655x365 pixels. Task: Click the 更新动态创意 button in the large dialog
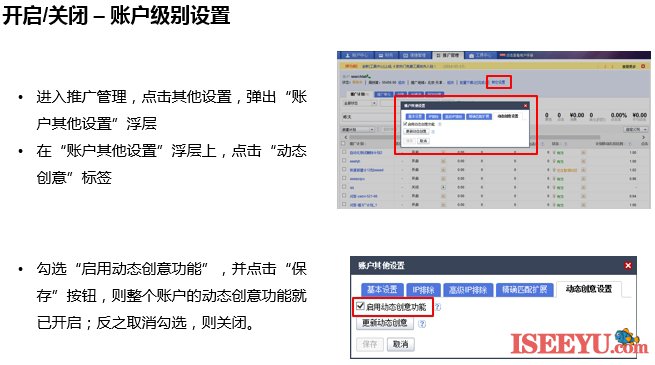385,323
